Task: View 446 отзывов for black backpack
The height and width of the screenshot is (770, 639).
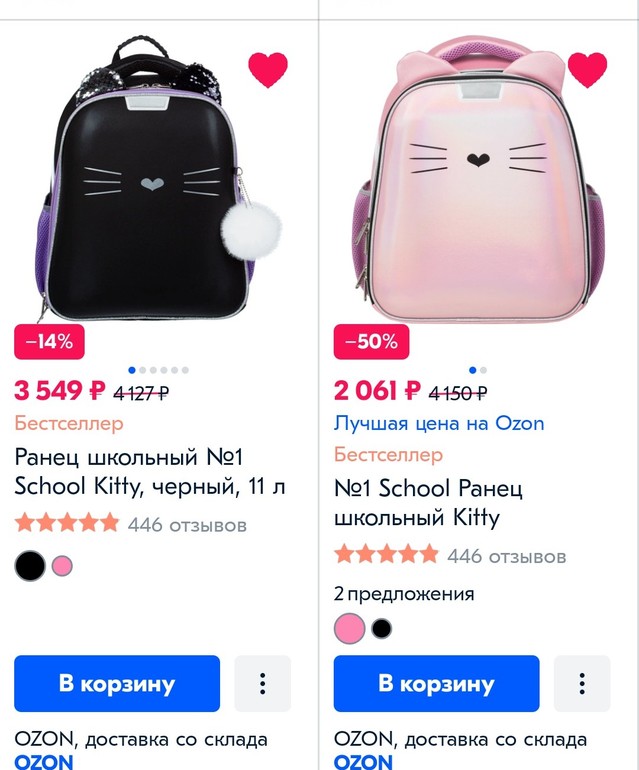Action: (x=187, y=524)
